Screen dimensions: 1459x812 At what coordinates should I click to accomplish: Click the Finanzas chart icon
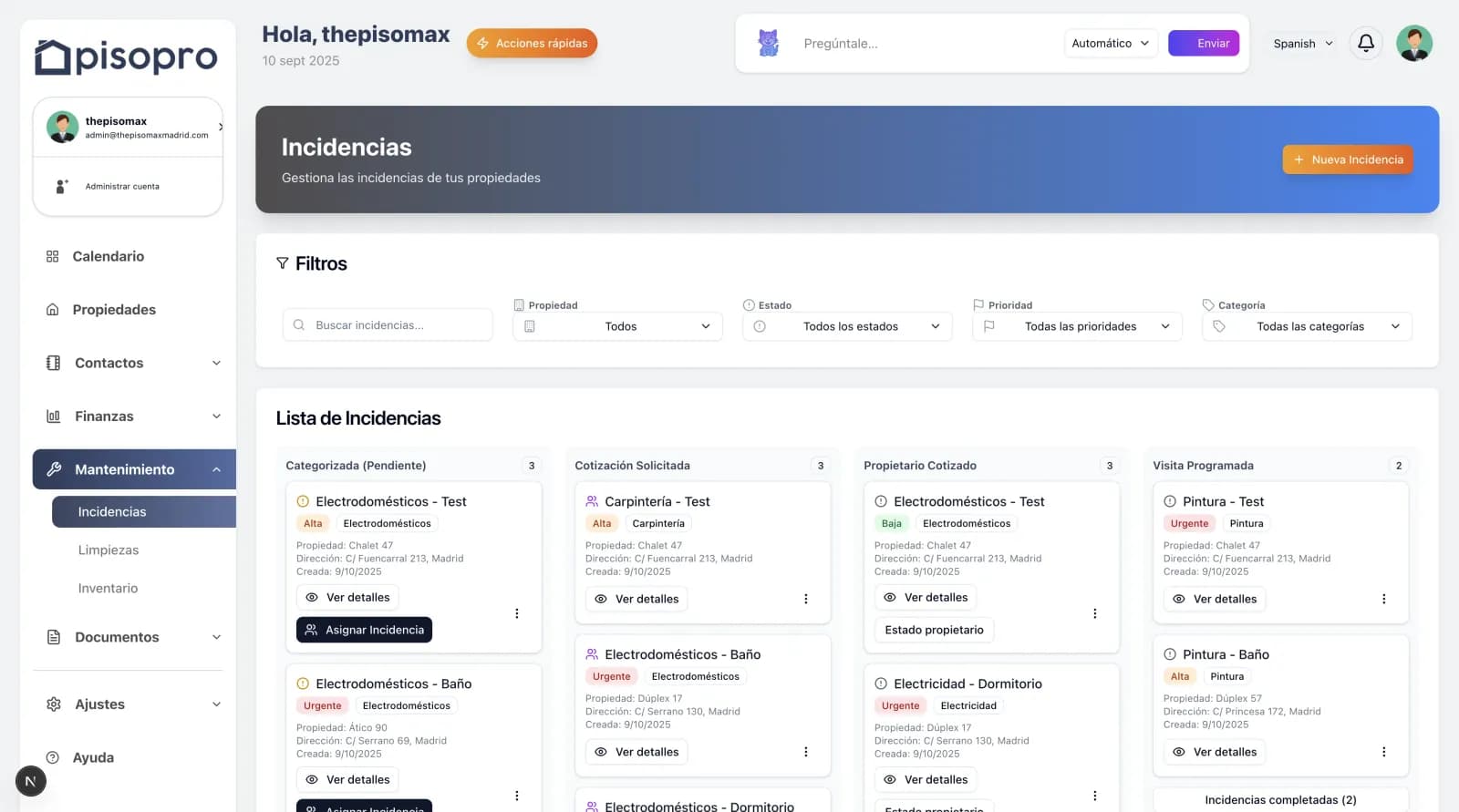(x=54, y=416)
